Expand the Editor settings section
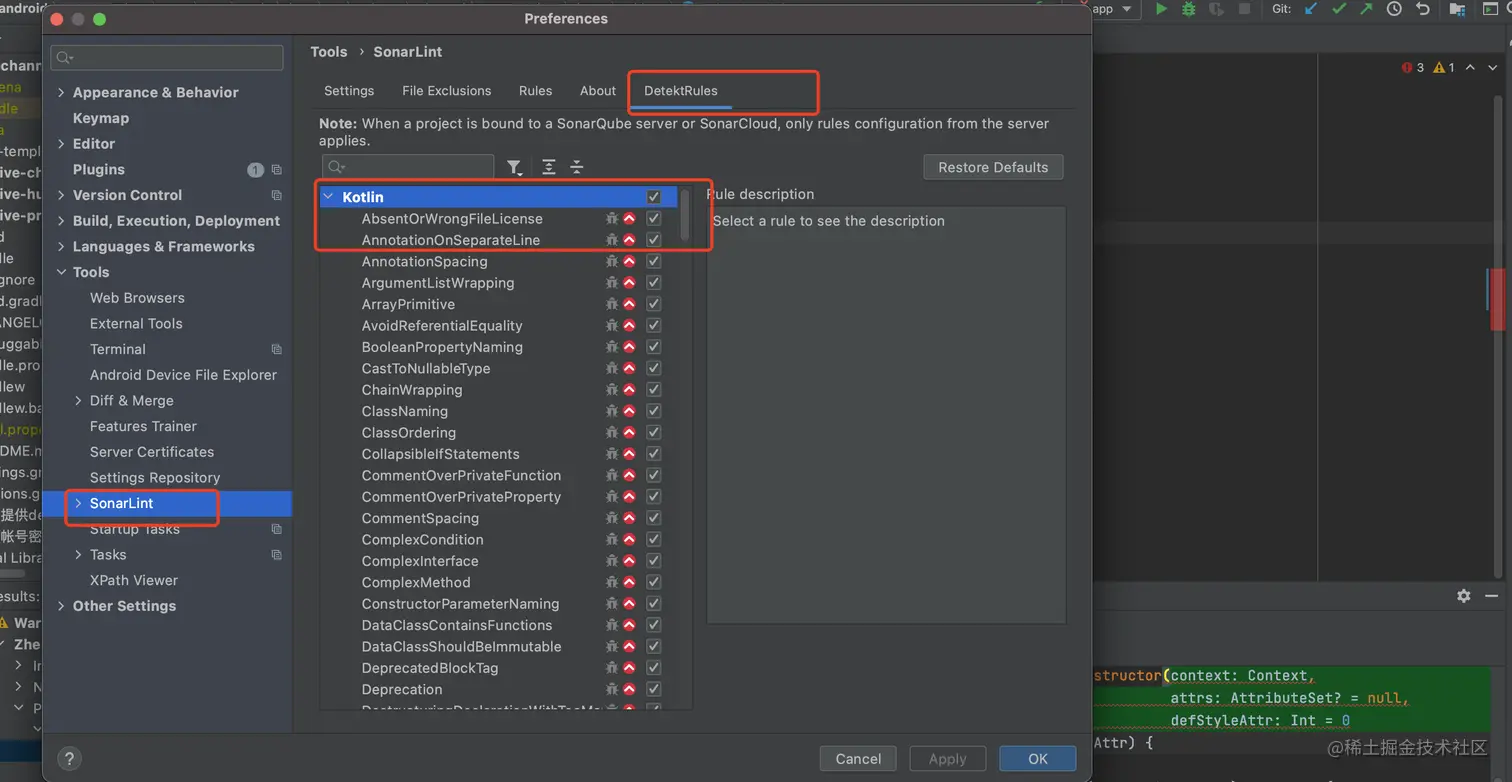This screenshot has height=782, width=1512. click(x=62, y=143)
